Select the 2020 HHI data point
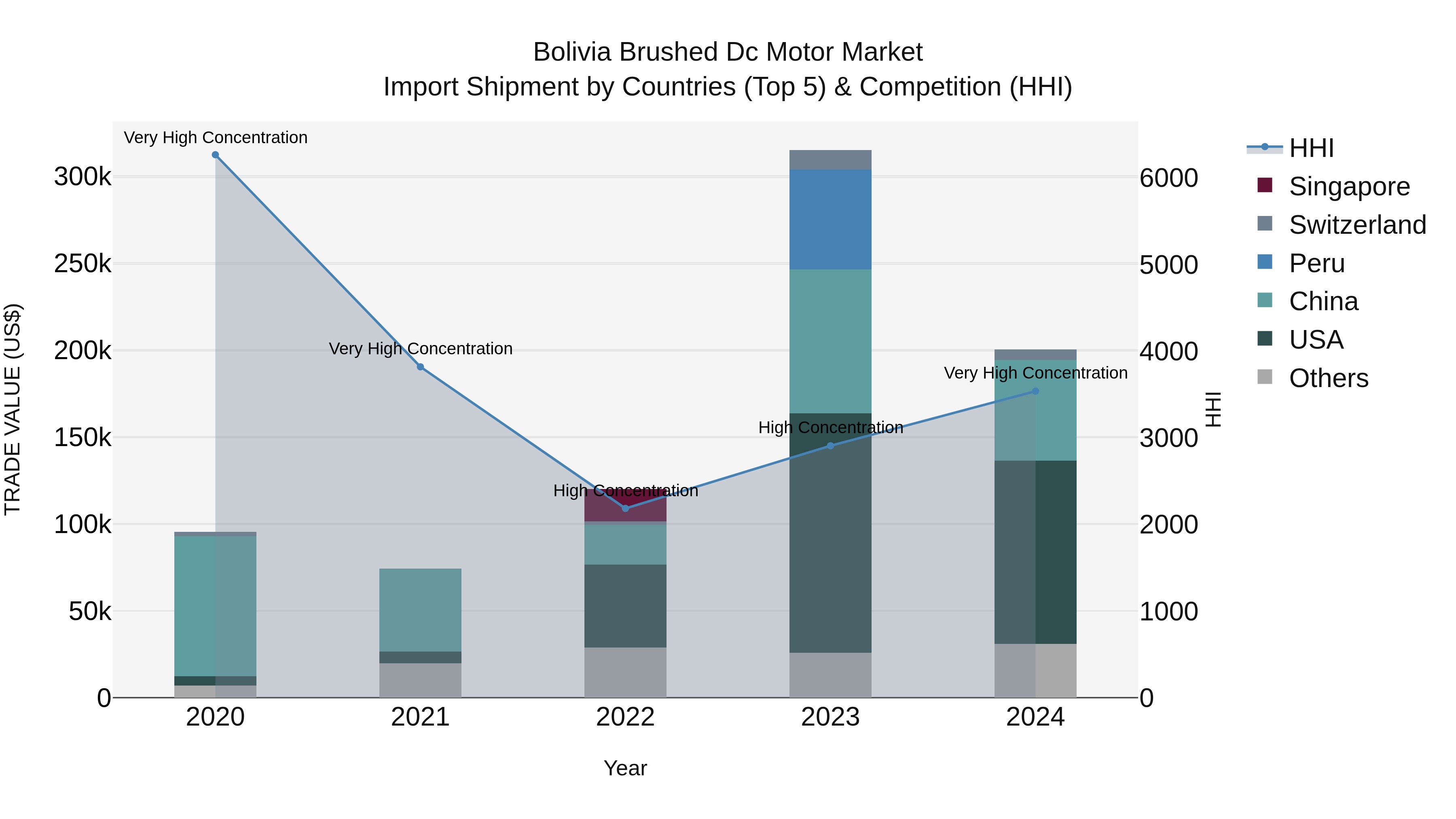This screenshot has width=1456, height=819. 215,155
